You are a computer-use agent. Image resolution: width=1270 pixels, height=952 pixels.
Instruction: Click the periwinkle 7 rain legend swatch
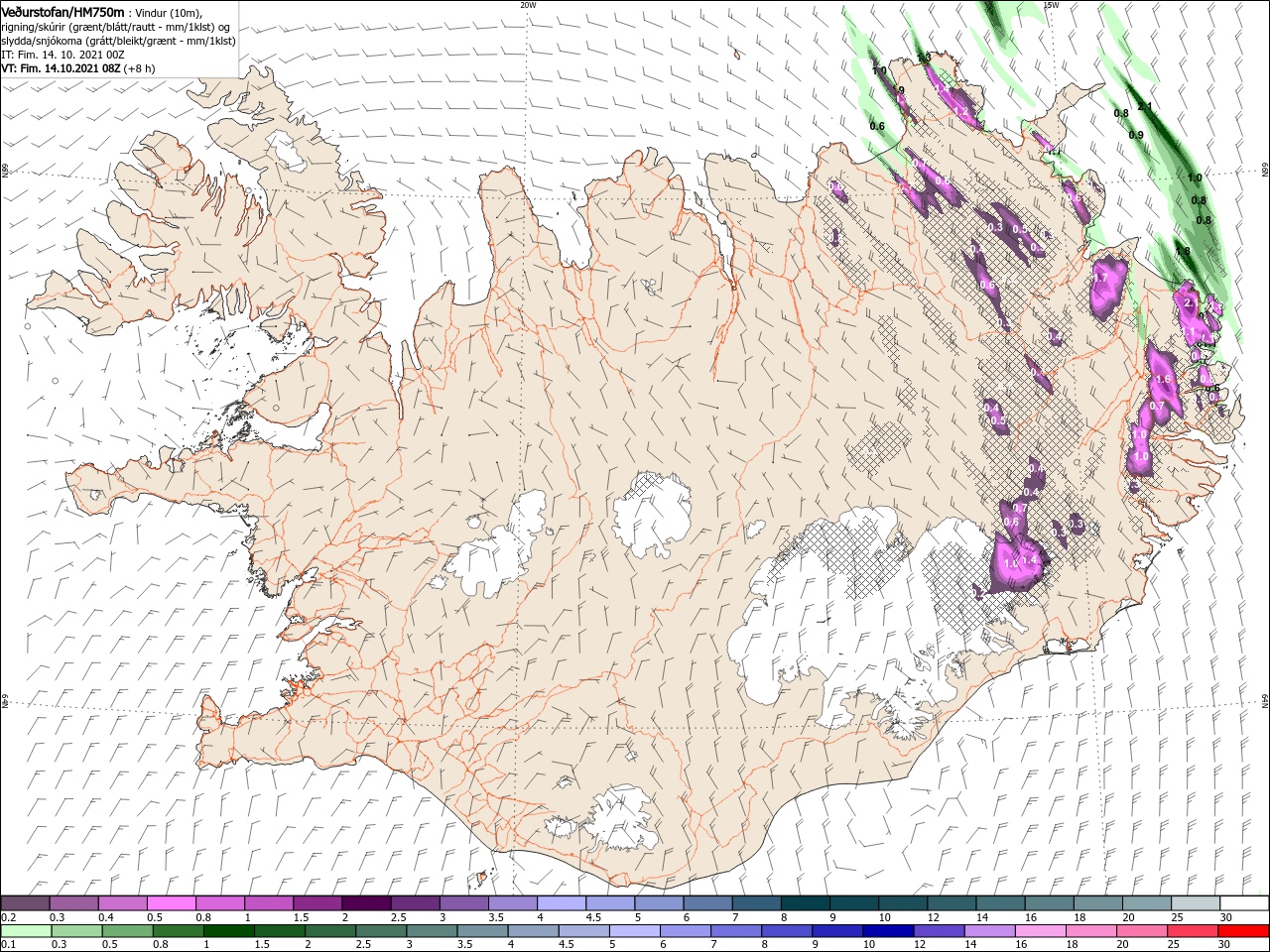[736, 931]
